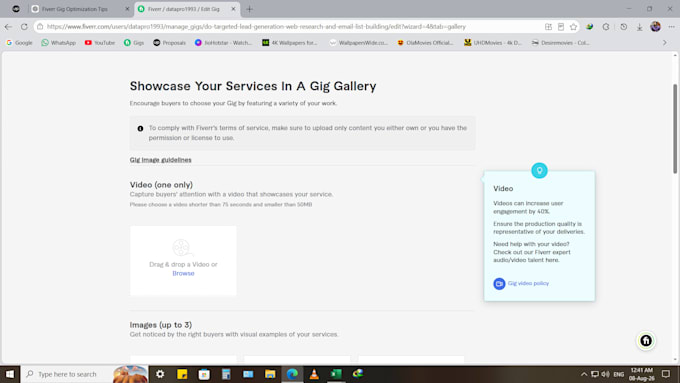The image size is (680, 383).
Task: Open split screen icon in address bar
Action: 548,27
